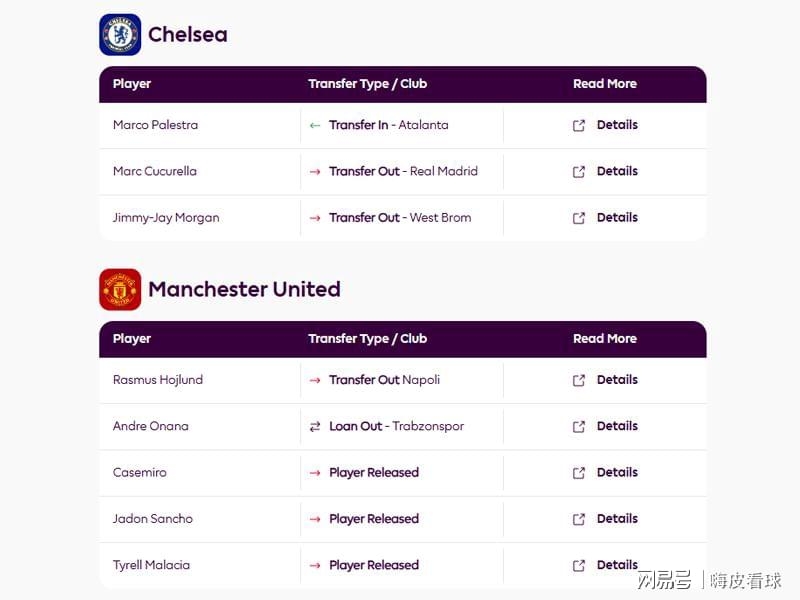Click the Chelsea section heading
The image size is (800, 600).
pyautogui.click(x=188, y=35)
